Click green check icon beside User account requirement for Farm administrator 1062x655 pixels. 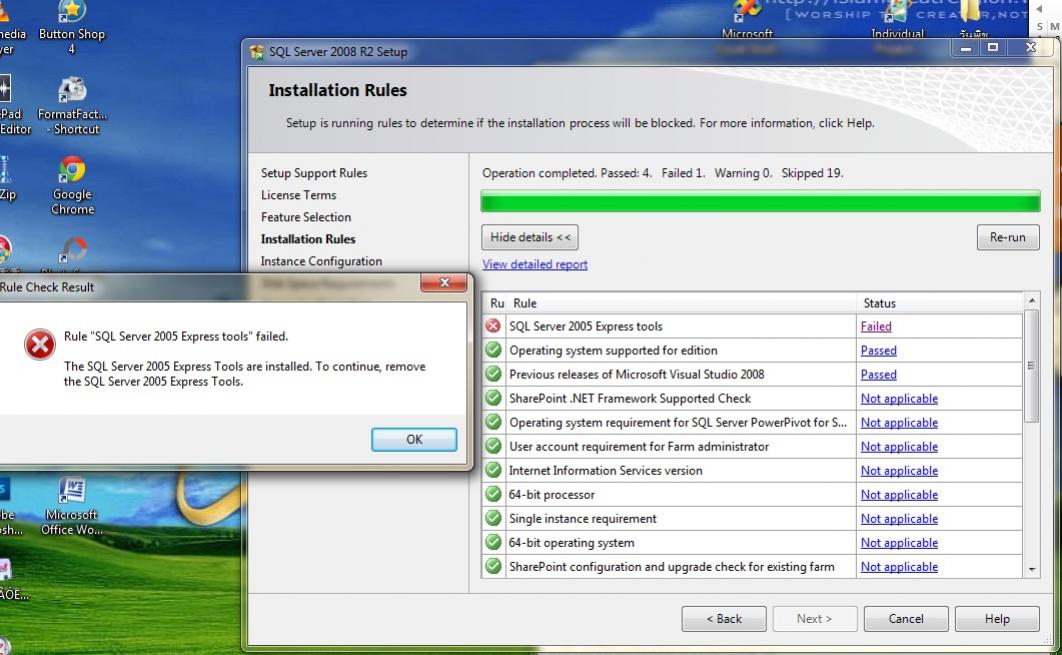point(493,446)
